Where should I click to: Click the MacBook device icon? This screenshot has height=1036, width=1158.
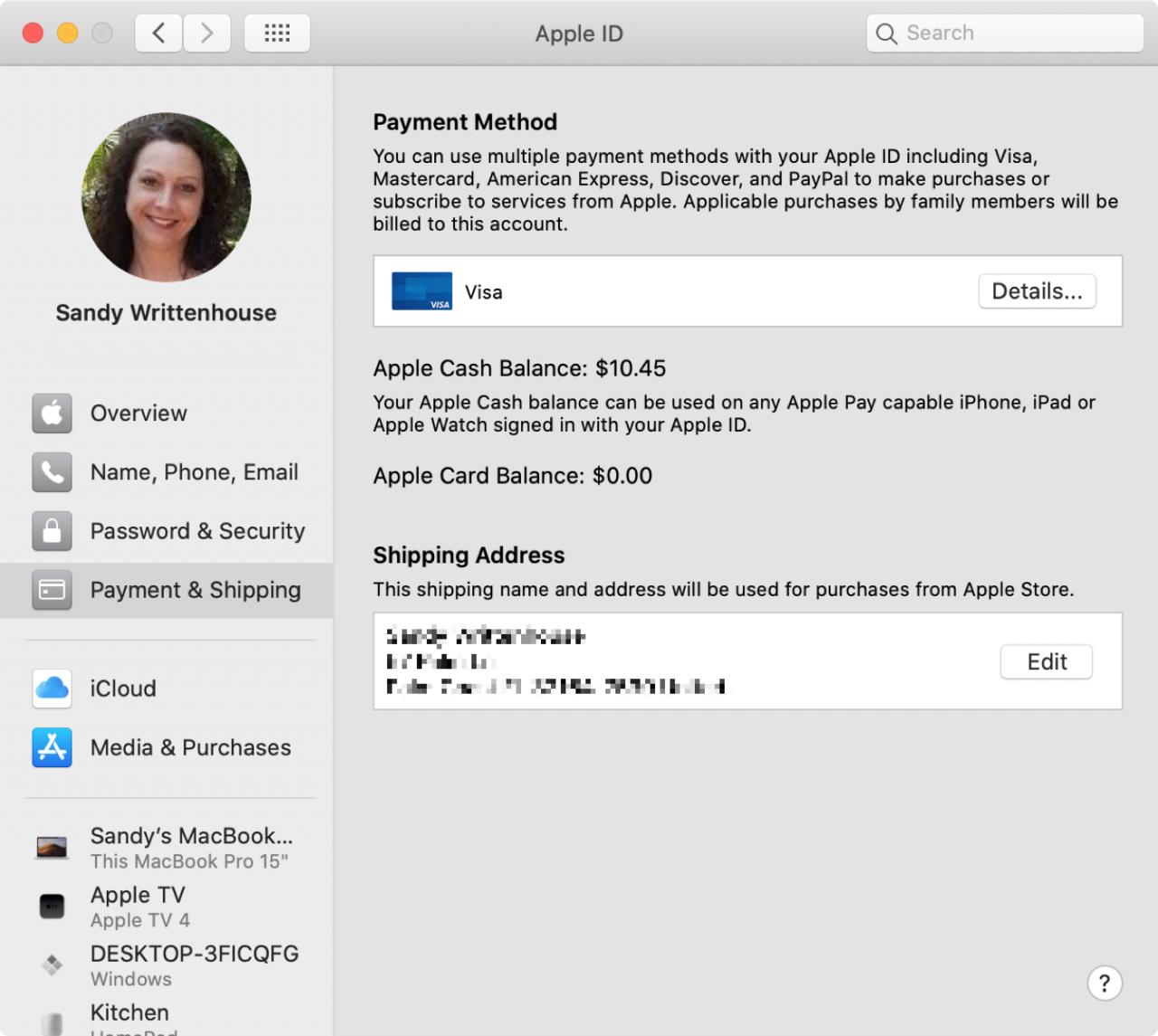52,847
